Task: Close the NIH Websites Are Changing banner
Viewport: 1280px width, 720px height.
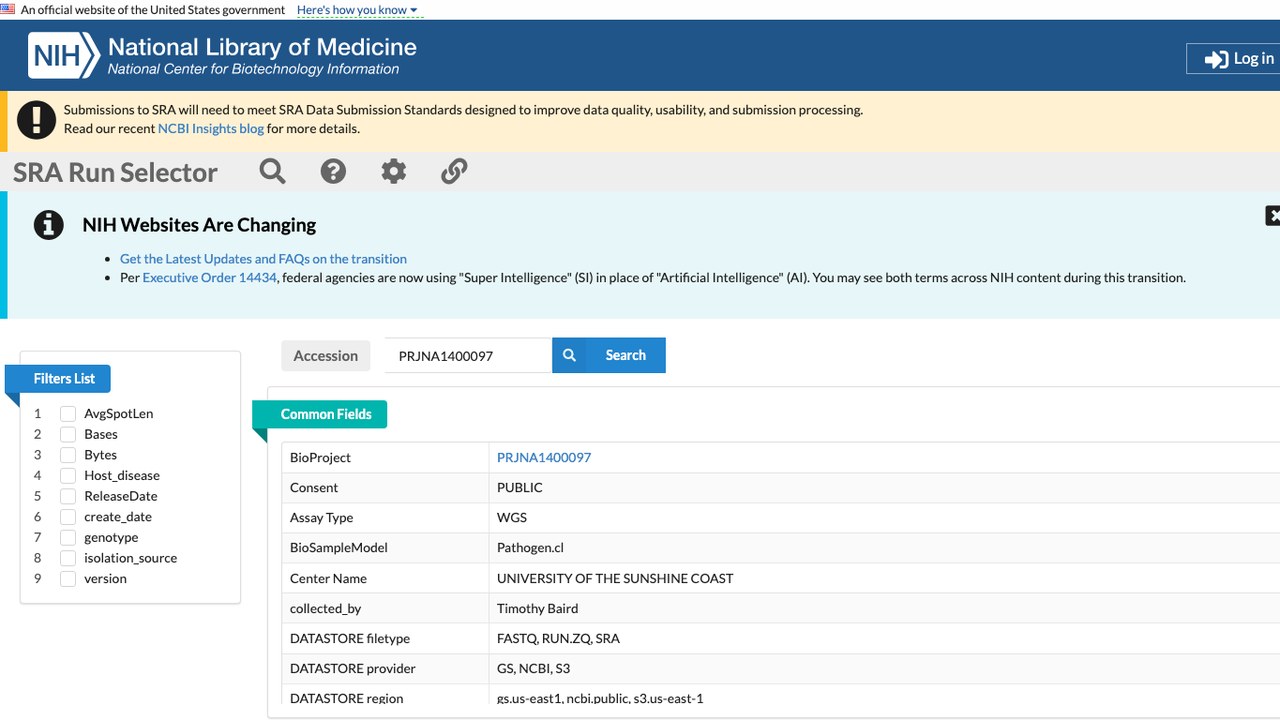Action: (x=1273, y=215)
